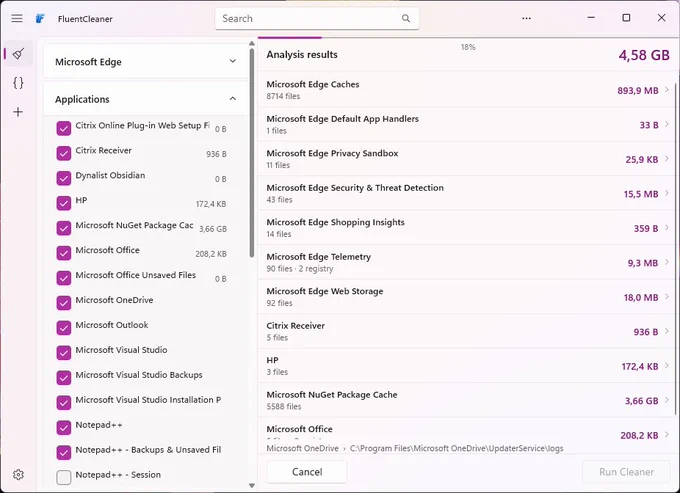Cancel the running analysis
This screenshot has height=493, width=680.
(x=307, y=472)
